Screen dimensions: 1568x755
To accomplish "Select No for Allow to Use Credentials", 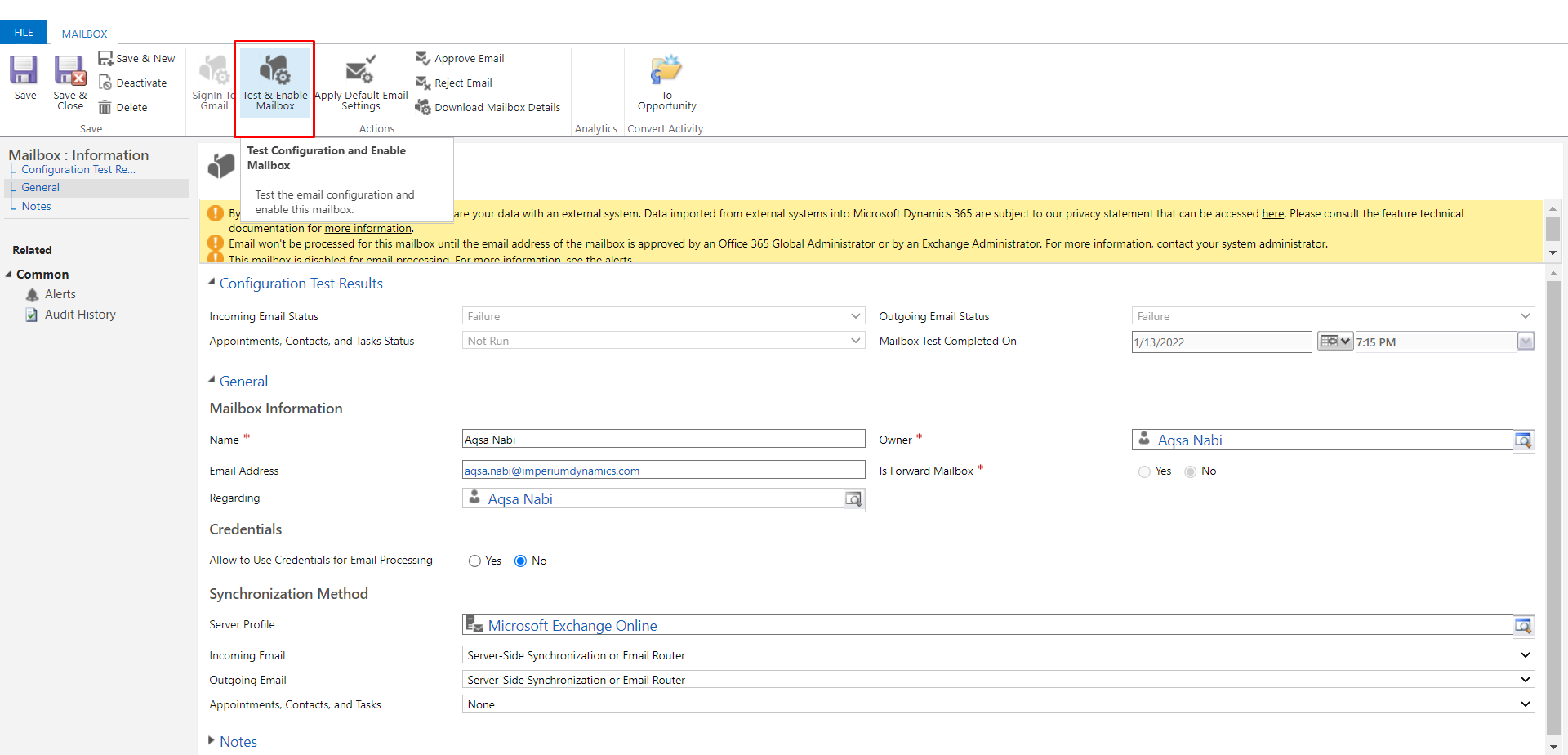I will point(520,561).
